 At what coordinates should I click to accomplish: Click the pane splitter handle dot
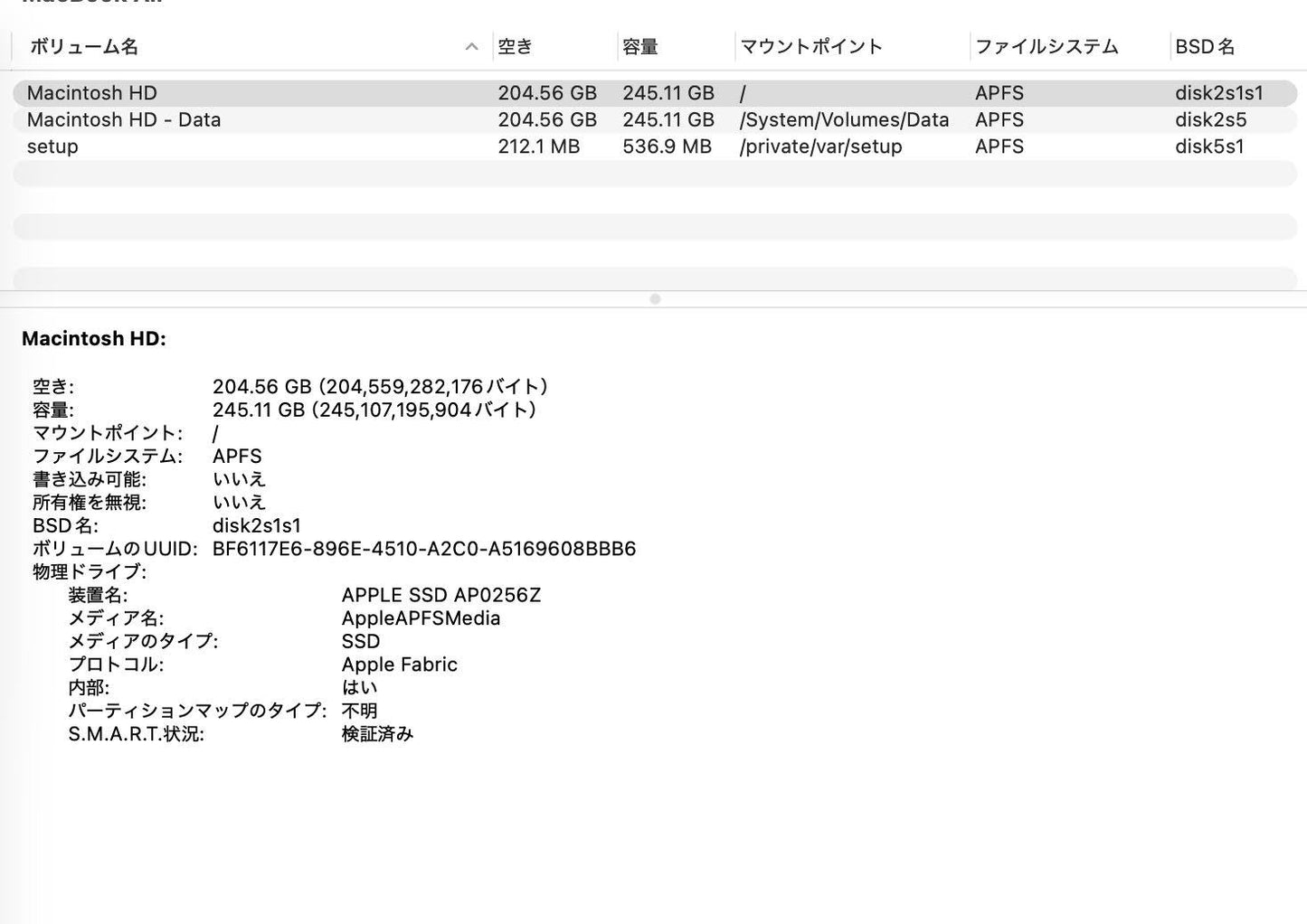pyautogui.click(x=655, y=299)
